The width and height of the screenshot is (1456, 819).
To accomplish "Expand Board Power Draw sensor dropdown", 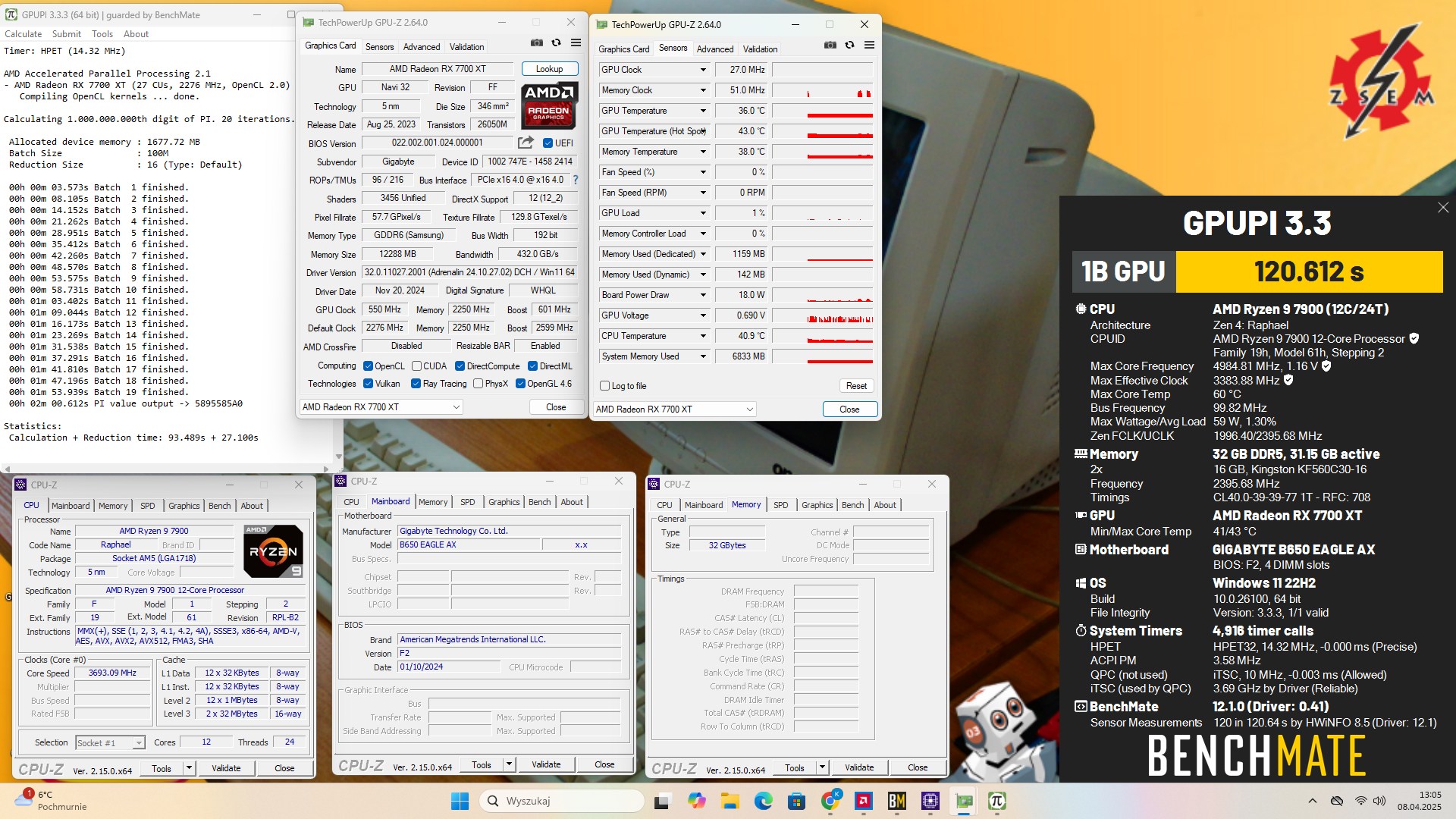I will point(703,295).
